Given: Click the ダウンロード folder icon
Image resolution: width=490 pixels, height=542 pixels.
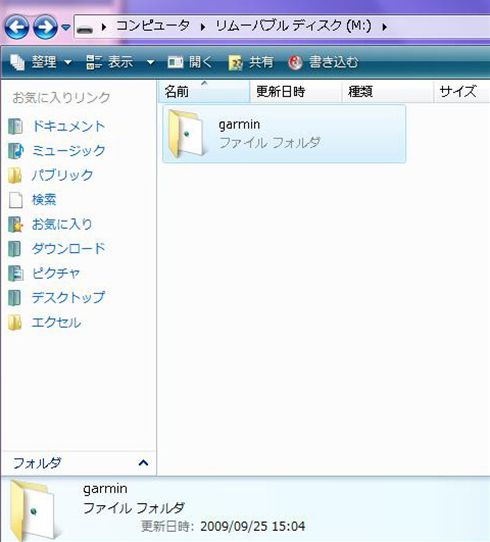Looking at the screenshot, I should tap(15, 249).
